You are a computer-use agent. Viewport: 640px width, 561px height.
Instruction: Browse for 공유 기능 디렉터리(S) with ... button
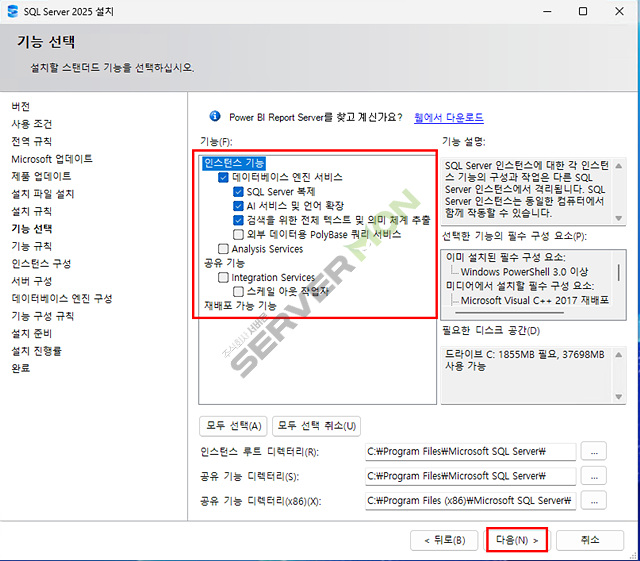pos(594,476)
